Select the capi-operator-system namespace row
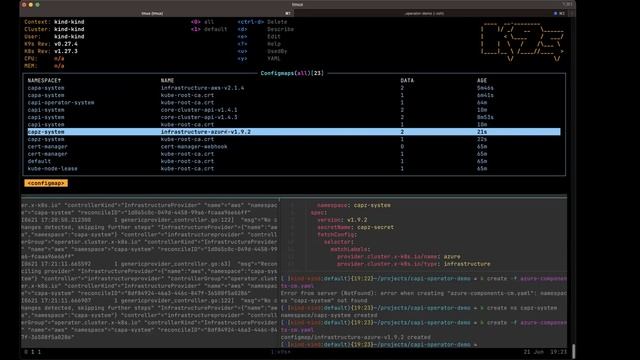The width and height of the screenshot is (640, 360). coord(294,102)
